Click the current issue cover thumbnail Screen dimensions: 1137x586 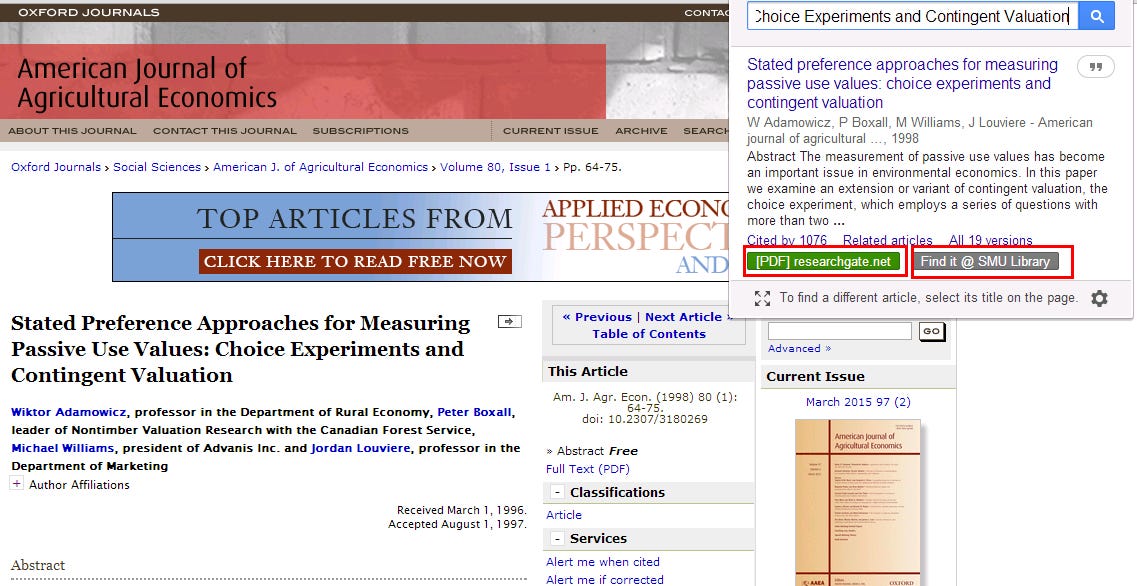(x=858, y=502)
